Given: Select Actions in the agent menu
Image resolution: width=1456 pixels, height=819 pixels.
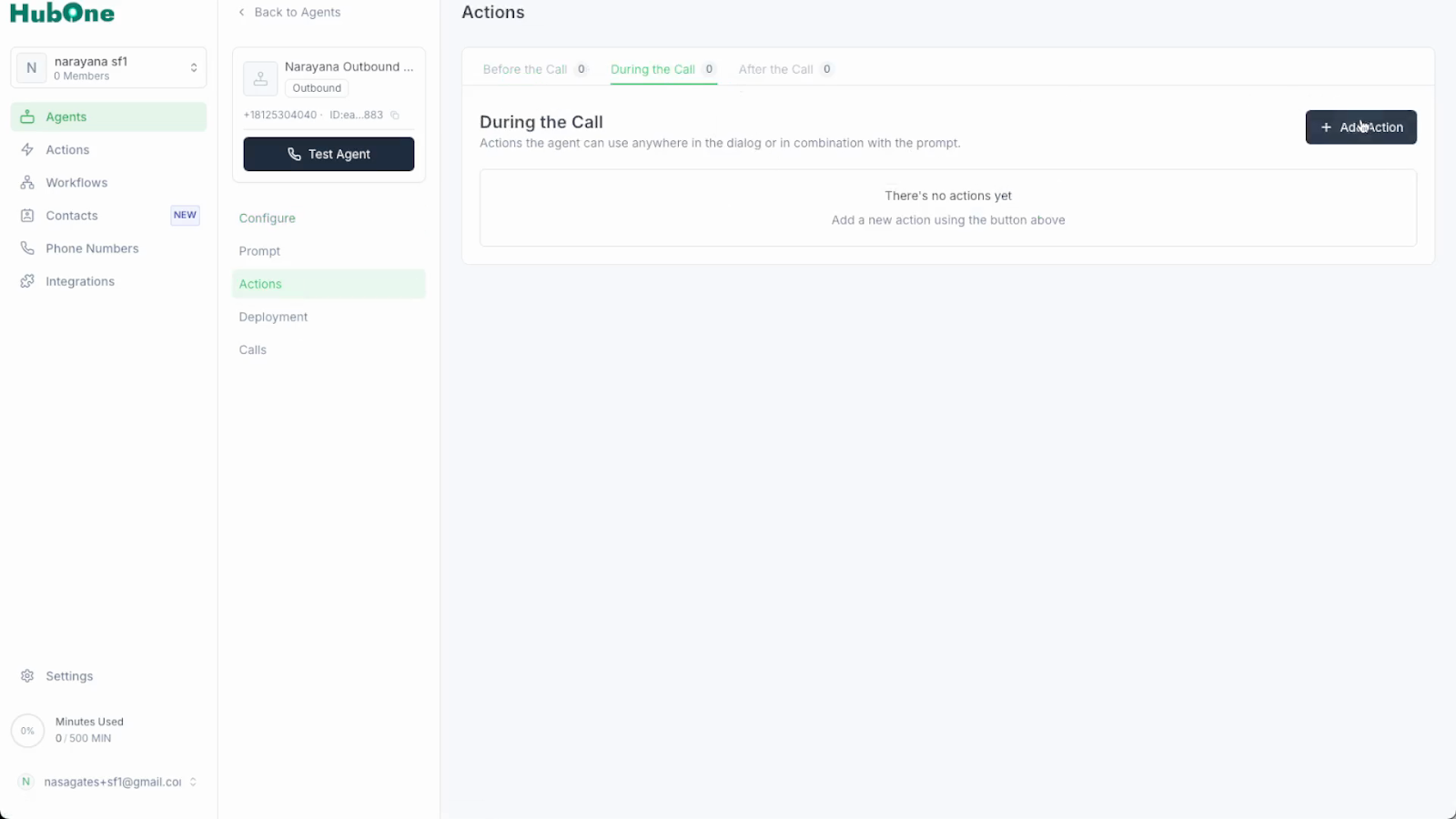Looking at the screenshot, I should pyautogui.click(x=329, y=284).
